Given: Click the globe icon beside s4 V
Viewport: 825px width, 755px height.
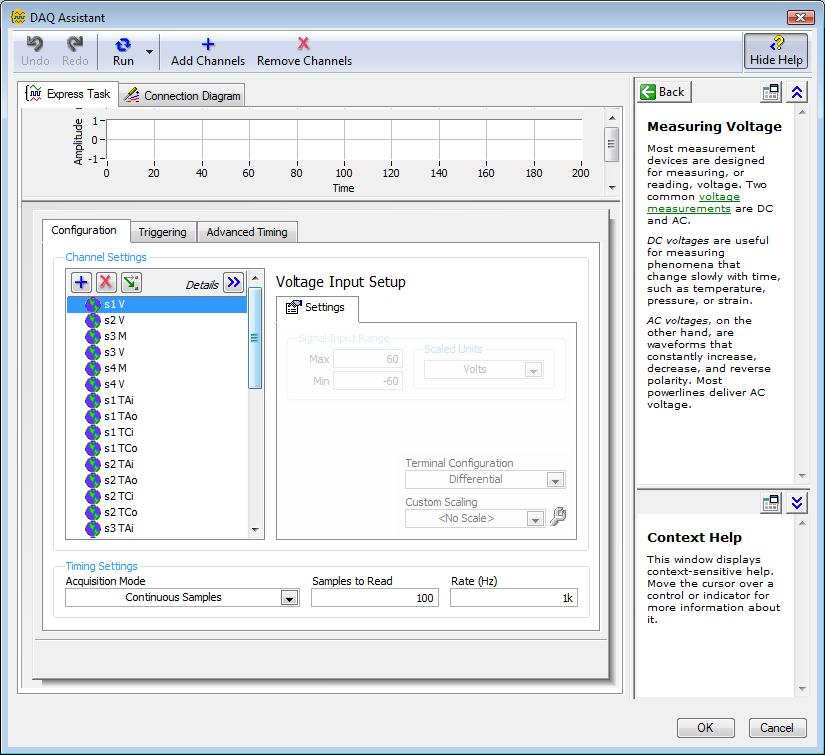Looking at the screenshot, I should (x=93, y=385).
